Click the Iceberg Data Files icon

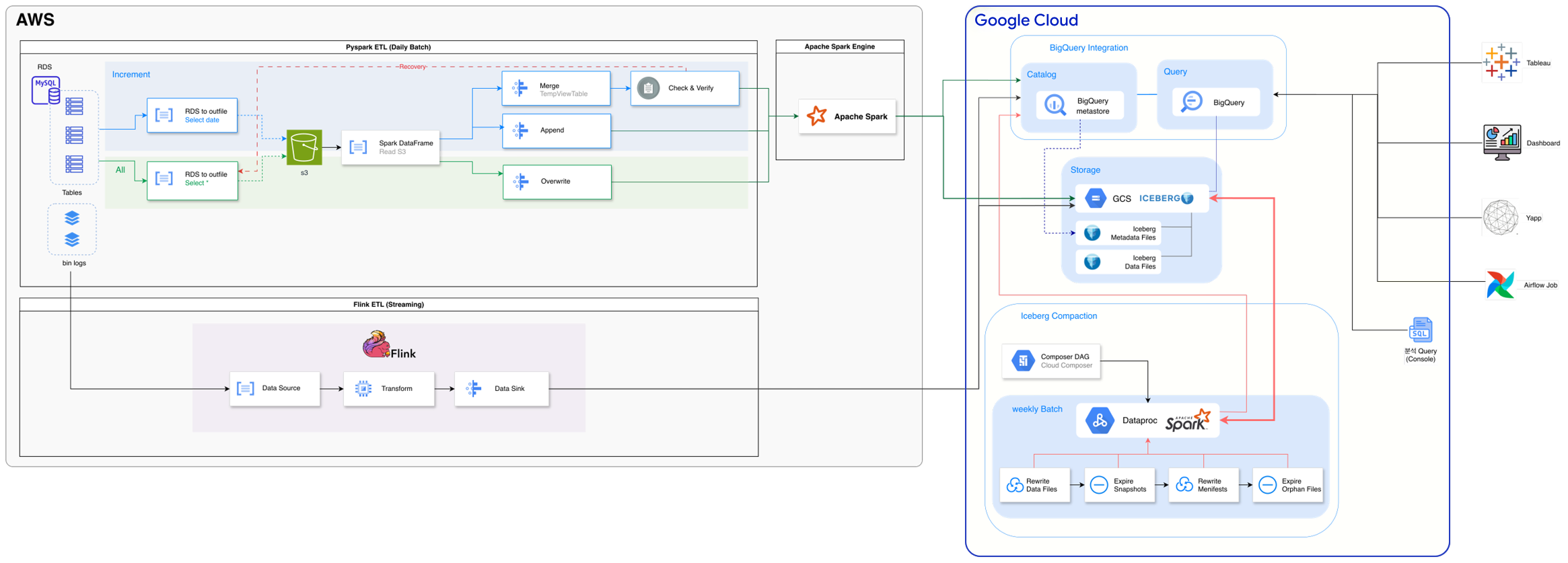click(1092, 262)
